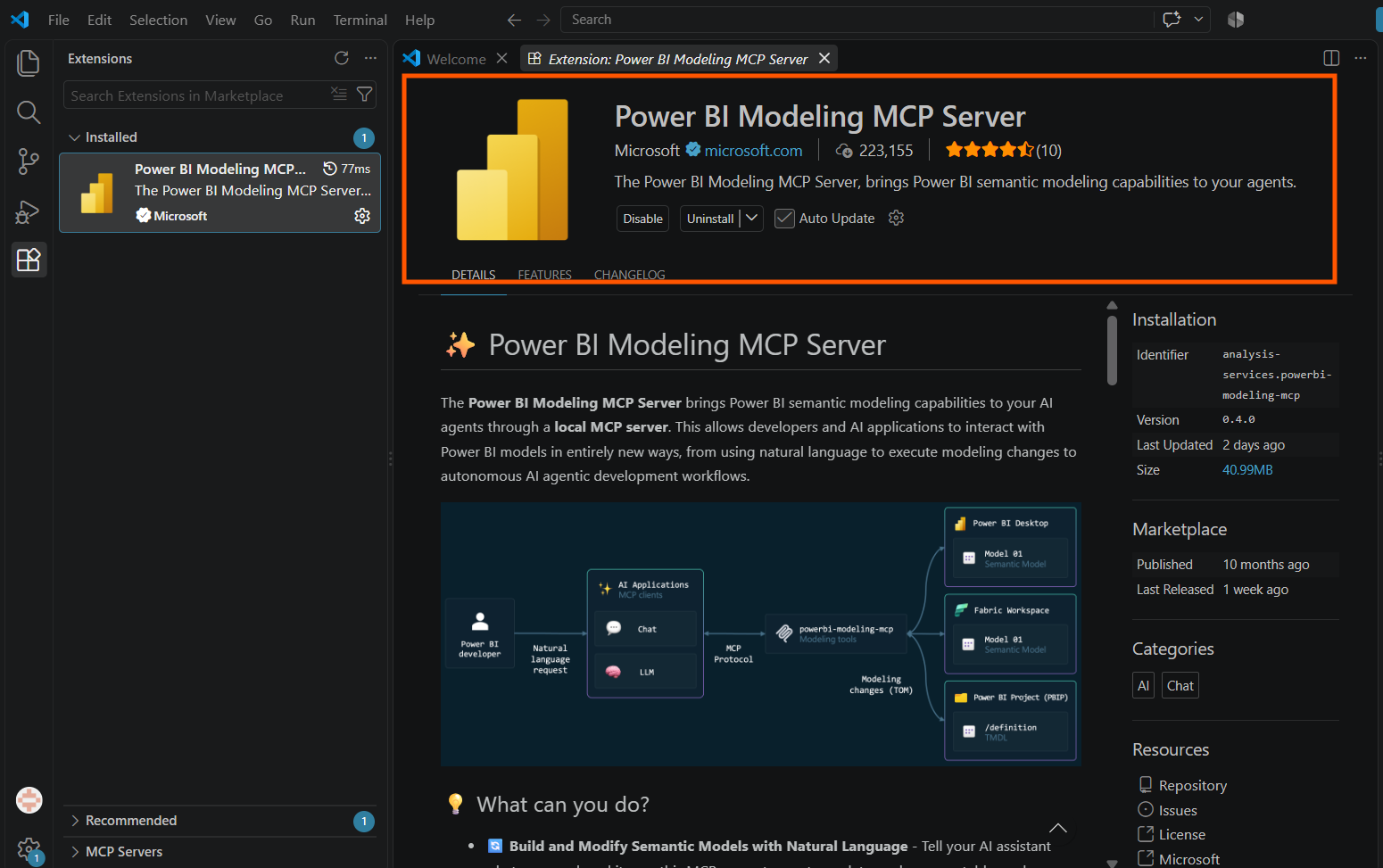Select the AI category tag
The width and height of the screenshot is (1383, 868).
[x=1143, y=685]
